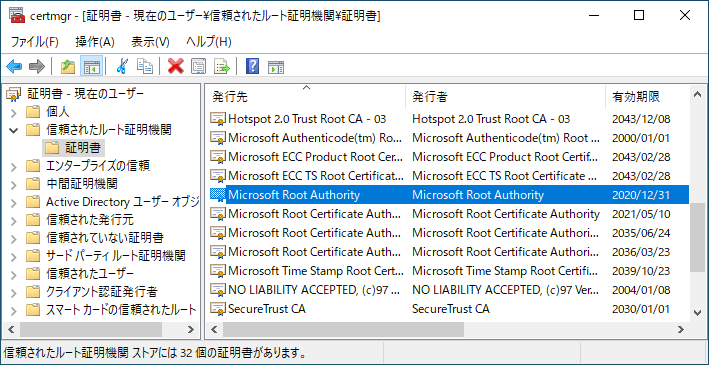Click certificate icon of Microsoft Root Authority
The width and height of the screenshot is (709, 365).
coord(217,195)
